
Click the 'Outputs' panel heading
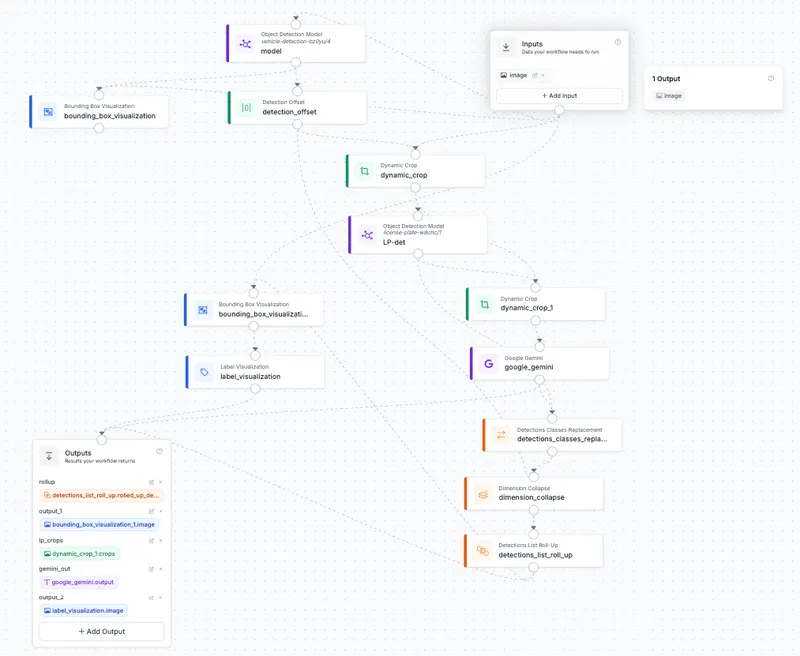pos(78,453)
